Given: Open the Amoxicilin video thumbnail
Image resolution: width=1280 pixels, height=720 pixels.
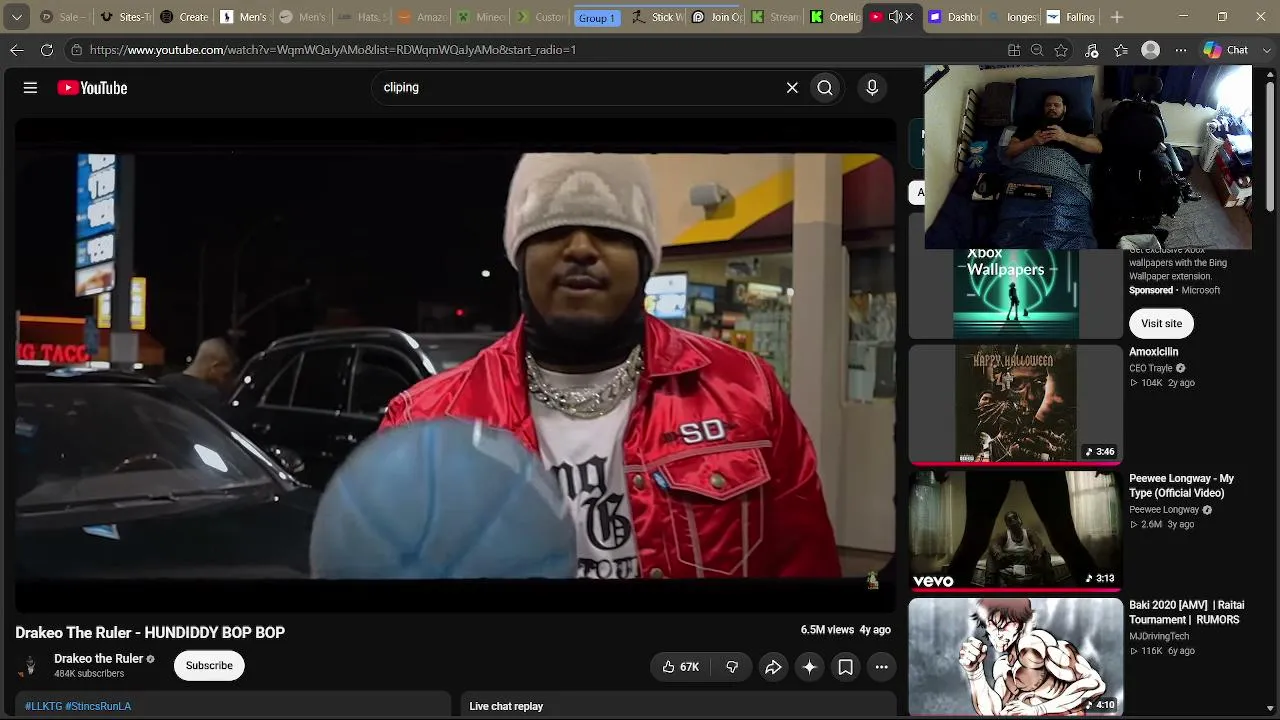Looking at the screenshot, I should point(1016,404).
